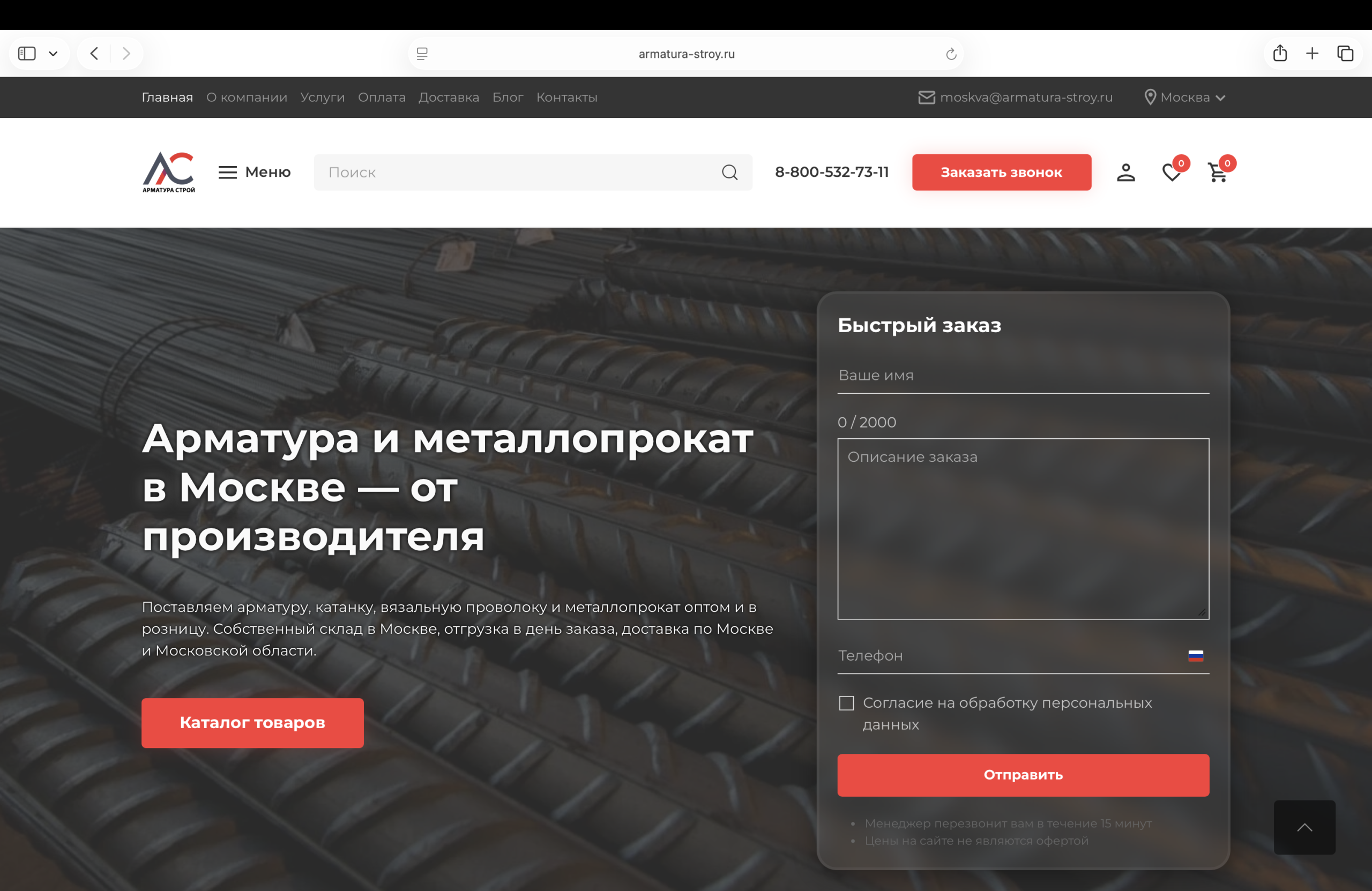The width and height of the screenshot is (1372, 891).
Task: Expand Safari sidebar options chevron
Action: pos(53,54)
